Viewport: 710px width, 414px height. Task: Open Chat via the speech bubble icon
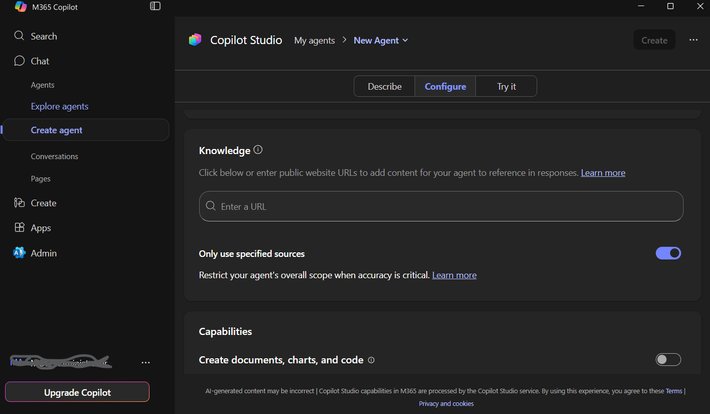click(19, 61)
